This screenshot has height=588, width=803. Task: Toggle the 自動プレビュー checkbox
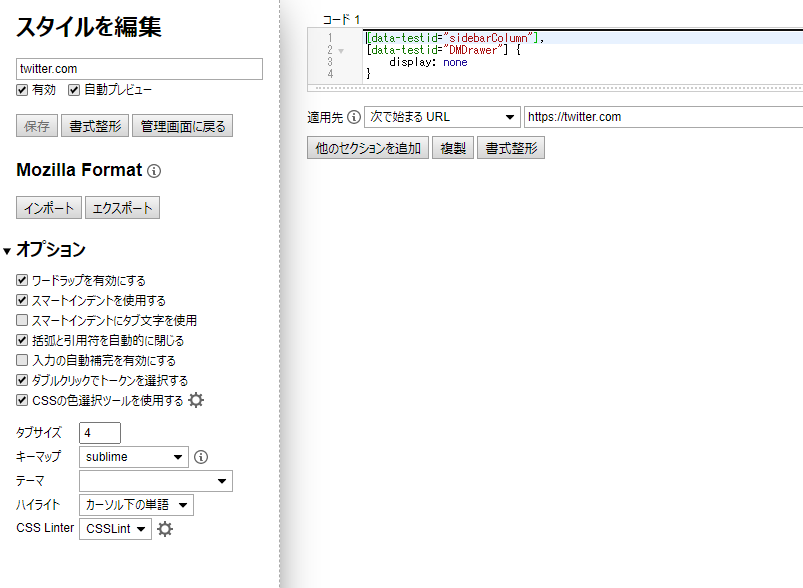73,90
